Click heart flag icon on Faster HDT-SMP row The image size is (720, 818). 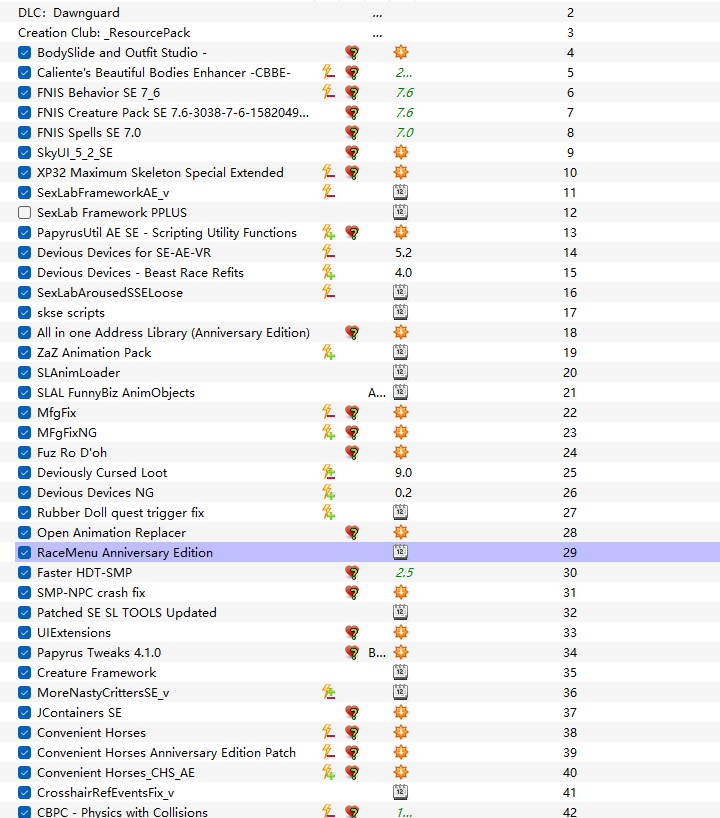coord(353,572)
